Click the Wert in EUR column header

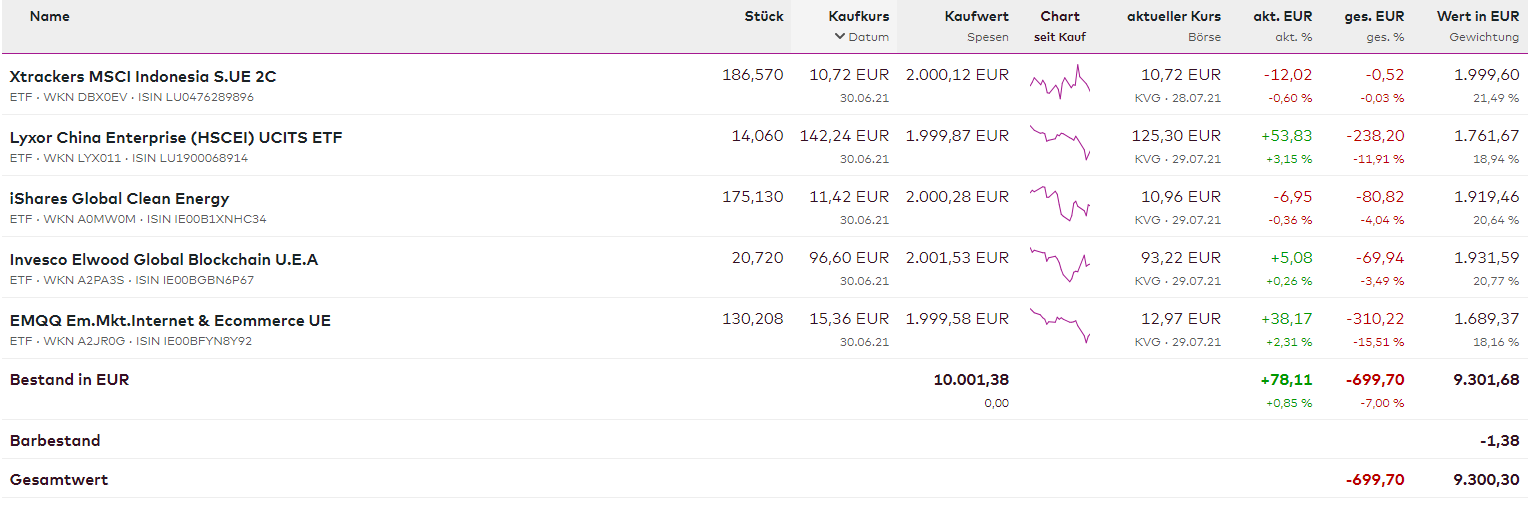coord(1477,16)
